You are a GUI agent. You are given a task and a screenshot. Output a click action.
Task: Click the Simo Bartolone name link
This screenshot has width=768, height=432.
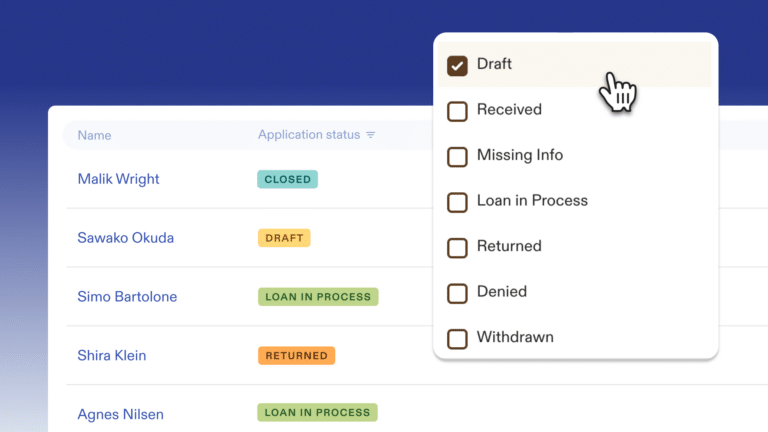click(127, 297)
